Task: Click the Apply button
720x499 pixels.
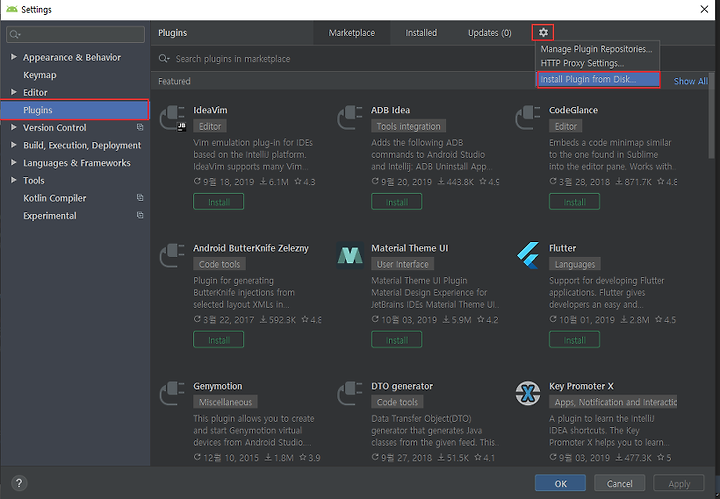Action: (x=679, y=483)
